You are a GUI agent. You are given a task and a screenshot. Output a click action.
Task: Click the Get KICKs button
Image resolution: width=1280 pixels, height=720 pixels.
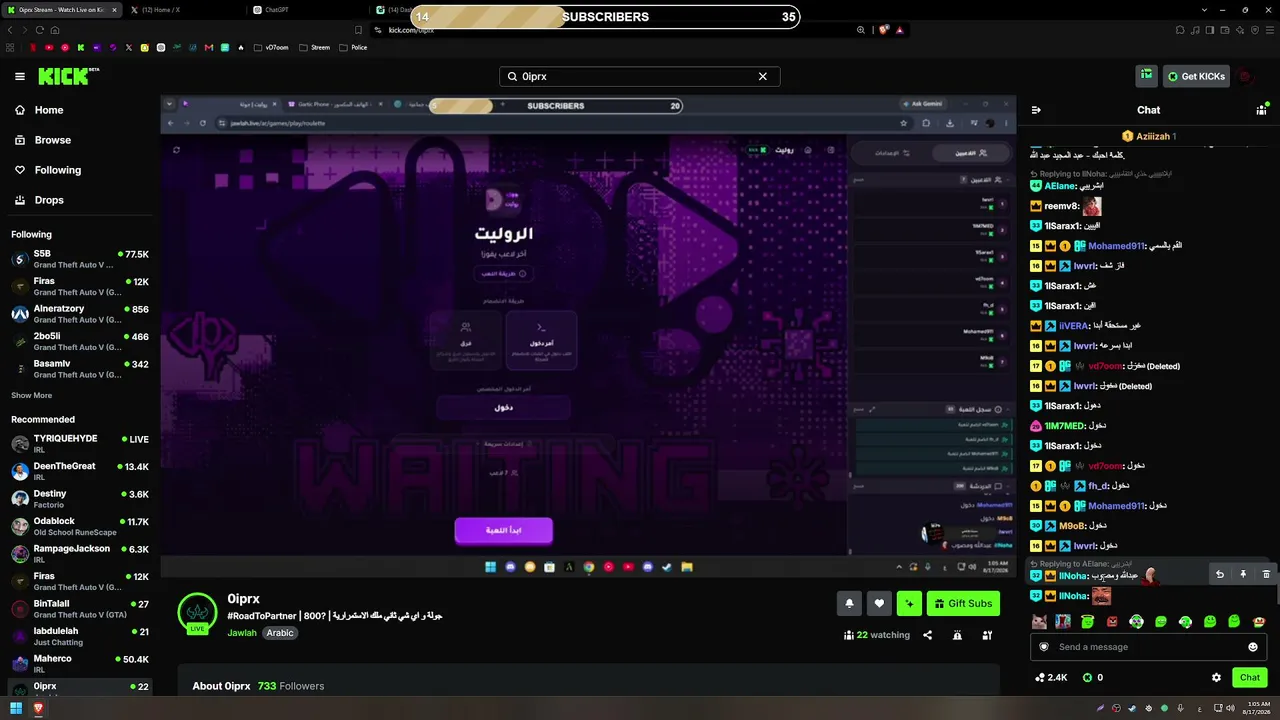[x=1195, y=76]
